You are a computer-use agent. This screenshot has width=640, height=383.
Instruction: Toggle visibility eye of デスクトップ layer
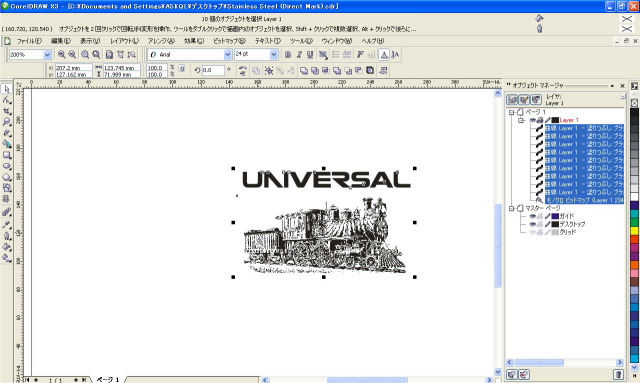pyautogui.click(x=532, y=224)
